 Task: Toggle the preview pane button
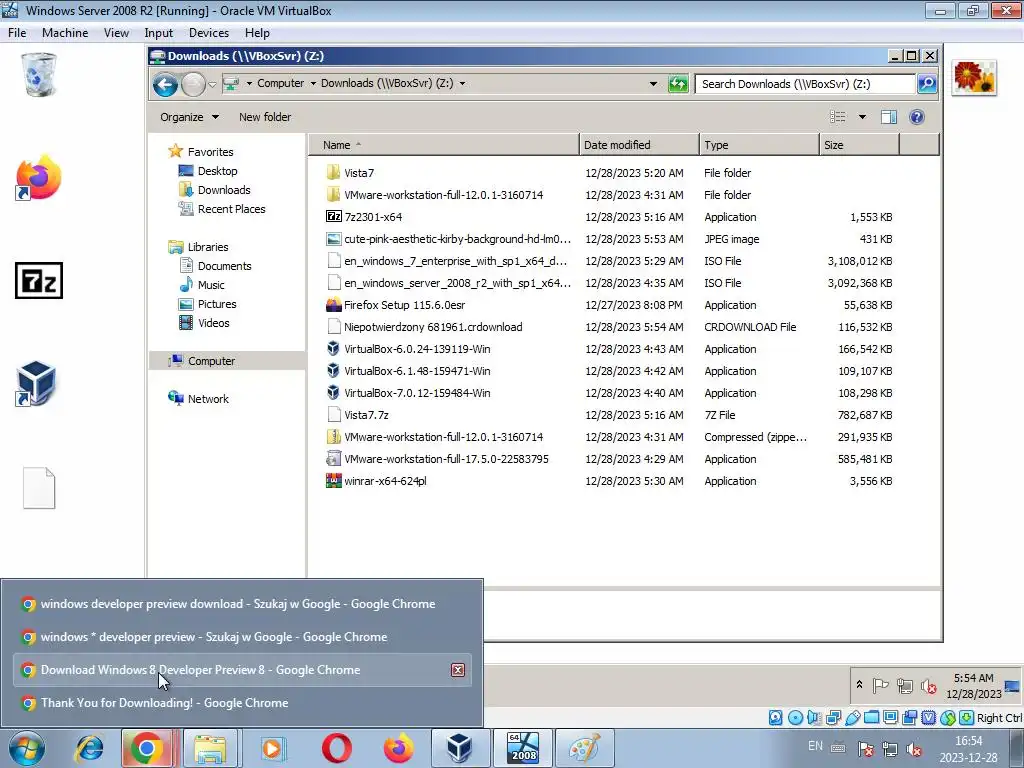[889, 117]
